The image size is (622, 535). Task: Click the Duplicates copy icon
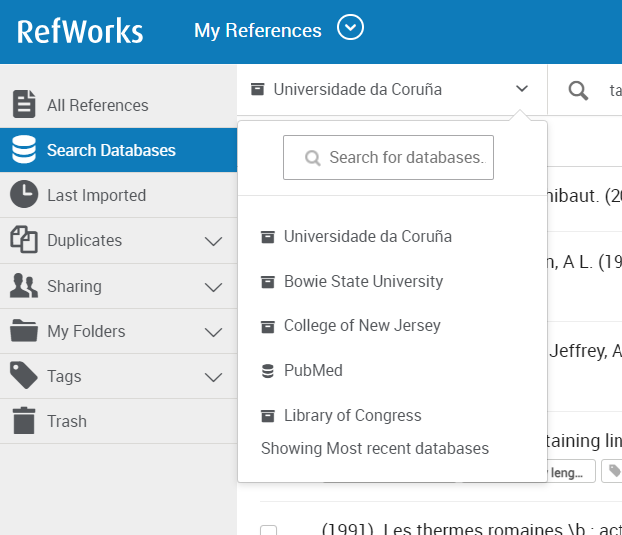24,240
